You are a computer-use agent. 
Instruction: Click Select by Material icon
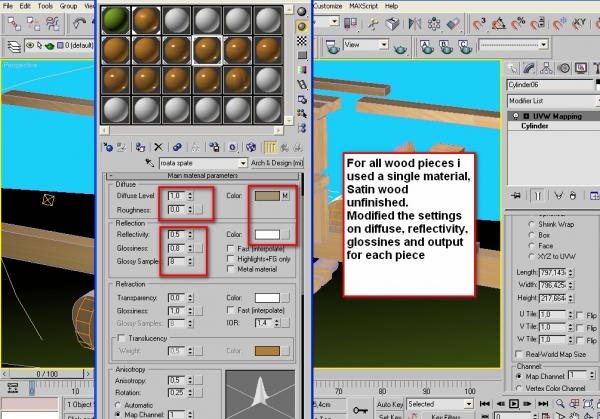(x=302, y=114)
